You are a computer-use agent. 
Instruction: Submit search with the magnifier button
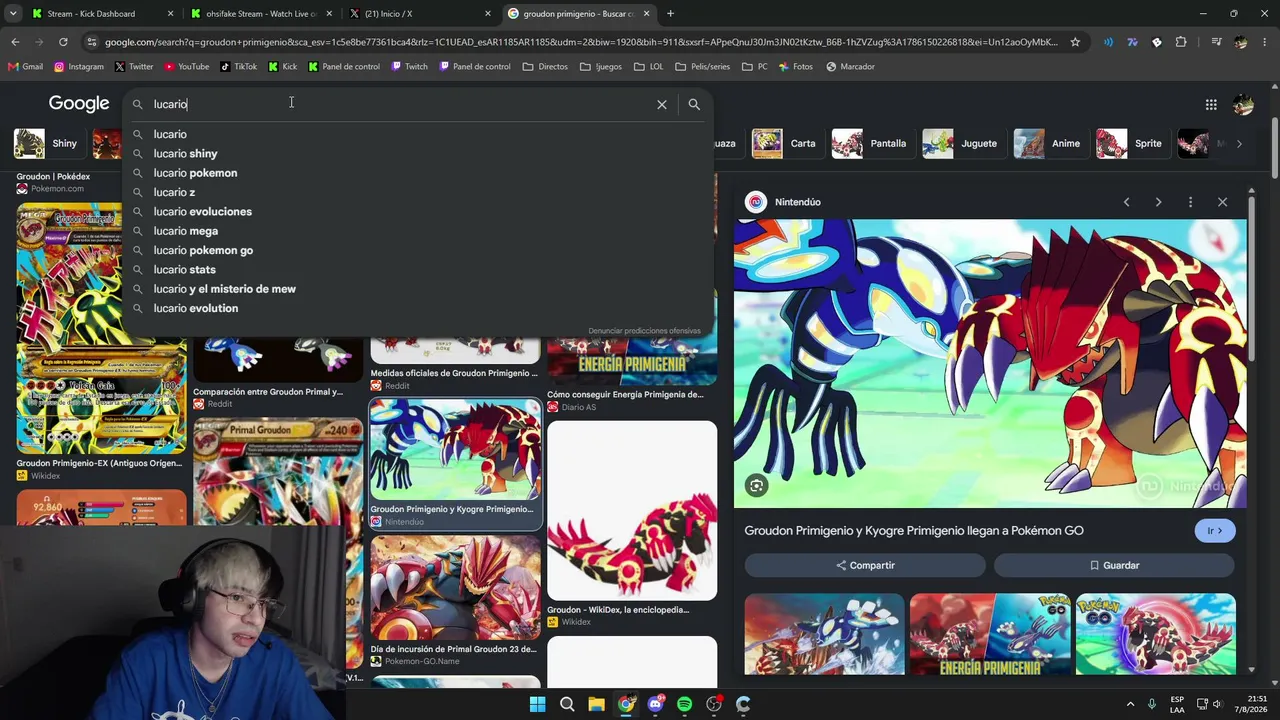pyautogui.click(x=694, y=104)
